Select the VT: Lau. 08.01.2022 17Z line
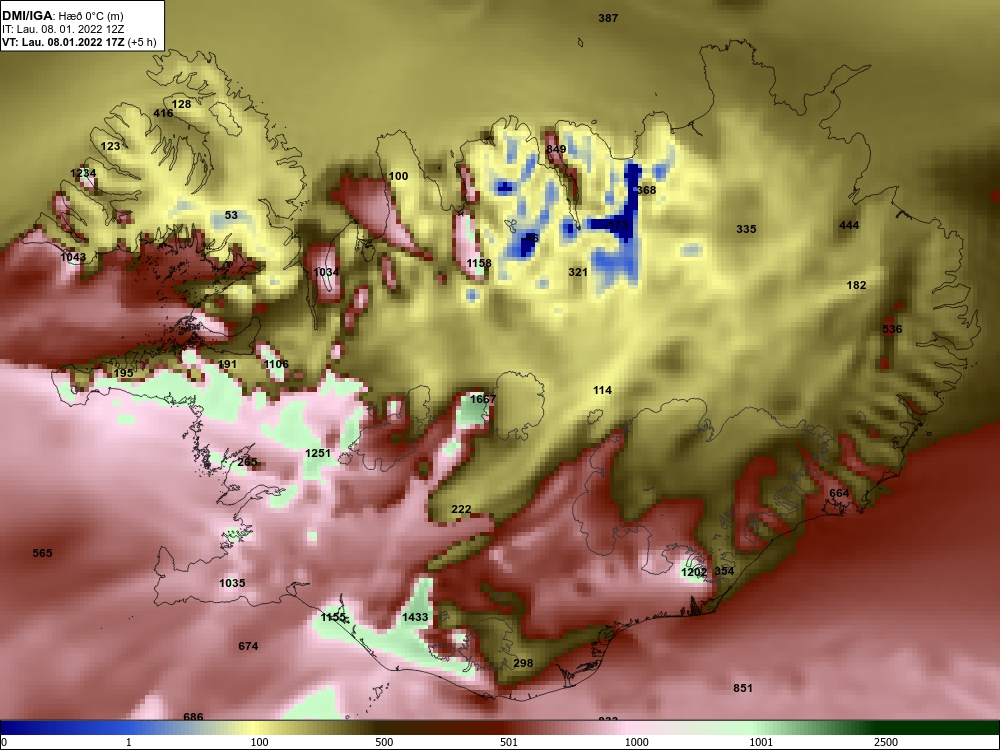 [x=79, y=42]
